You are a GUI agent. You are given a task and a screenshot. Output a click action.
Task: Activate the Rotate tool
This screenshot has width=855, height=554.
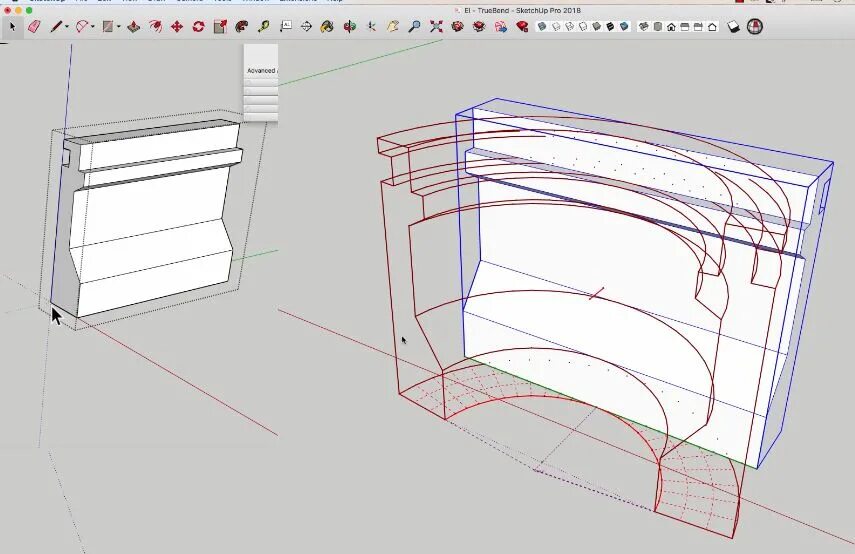tap(198, 26)
